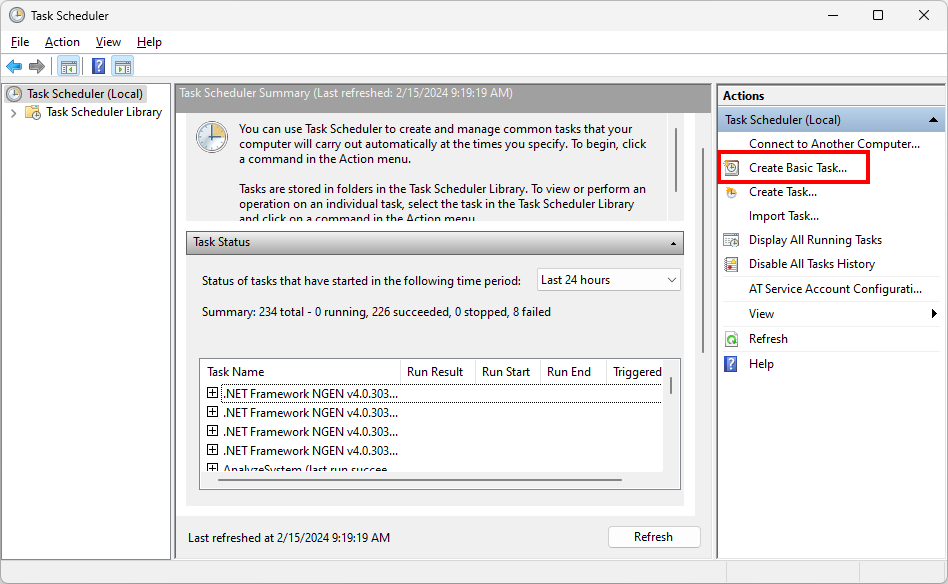Viewport: 948px width, 584px height.
Task: Choose Import Task... in the Actions pane
Action: [x=784, y=216]
